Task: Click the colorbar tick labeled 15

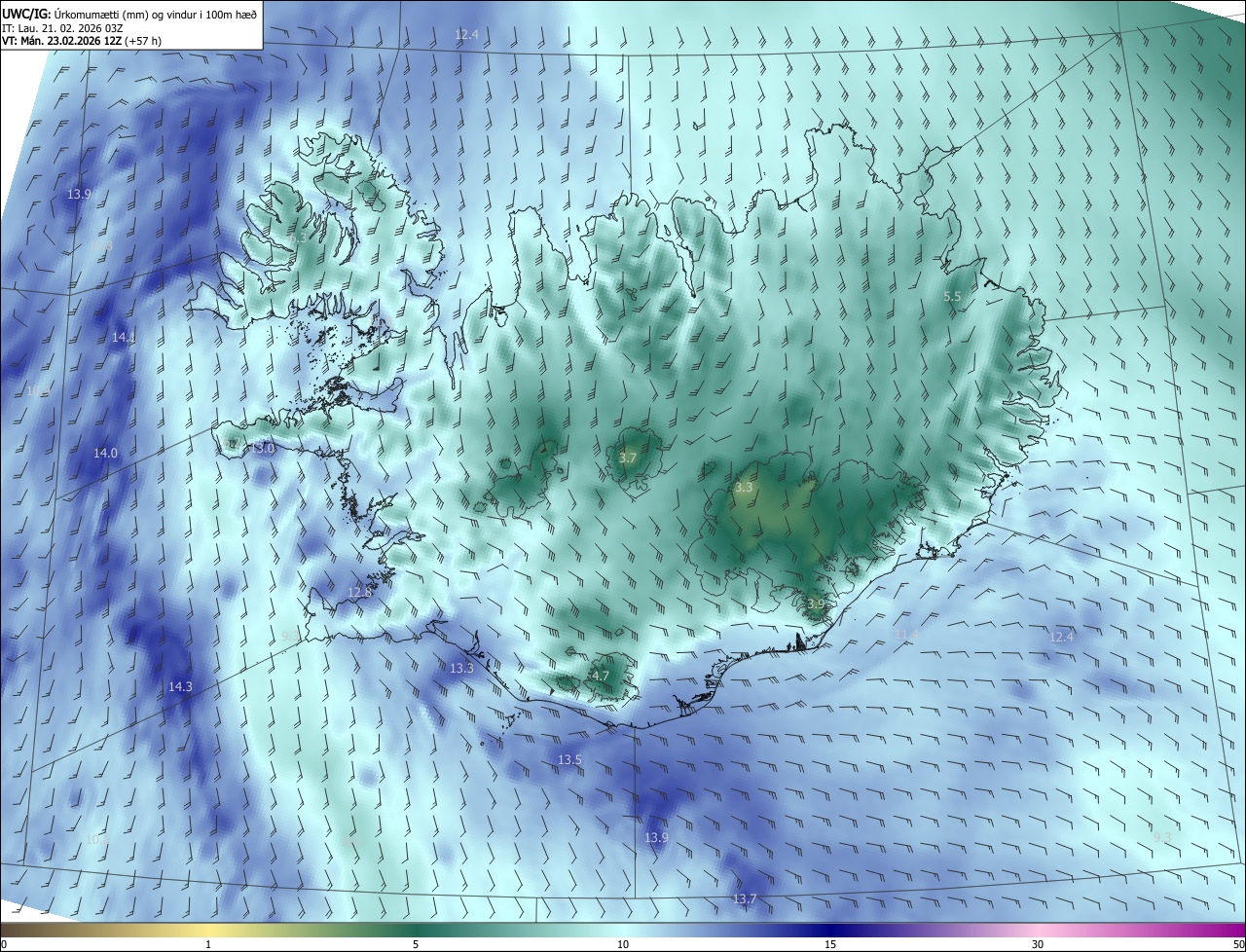Action: pos(830,944)
